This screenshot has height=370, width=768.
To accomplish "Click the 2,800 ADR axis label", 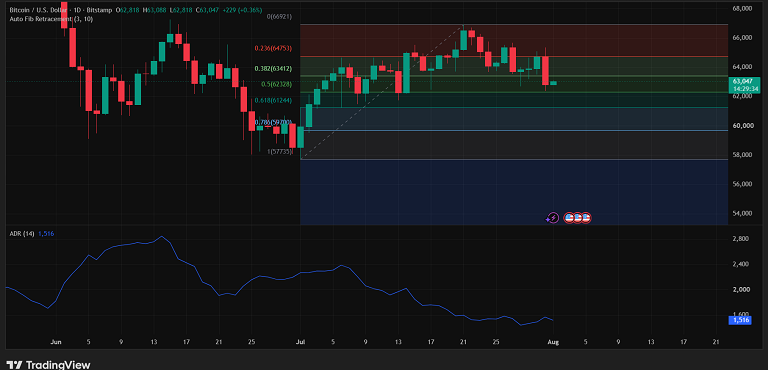I will 741,239.
